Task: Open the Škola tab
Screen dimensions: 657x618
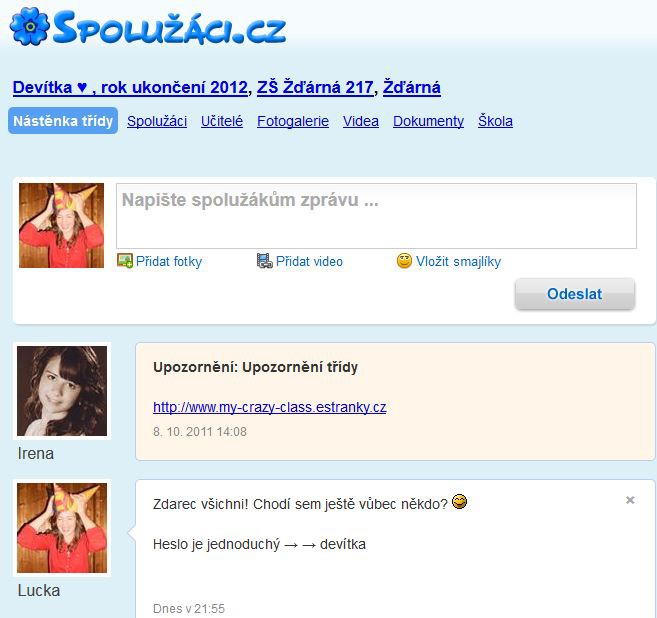Action: click(x=495, y=121)
